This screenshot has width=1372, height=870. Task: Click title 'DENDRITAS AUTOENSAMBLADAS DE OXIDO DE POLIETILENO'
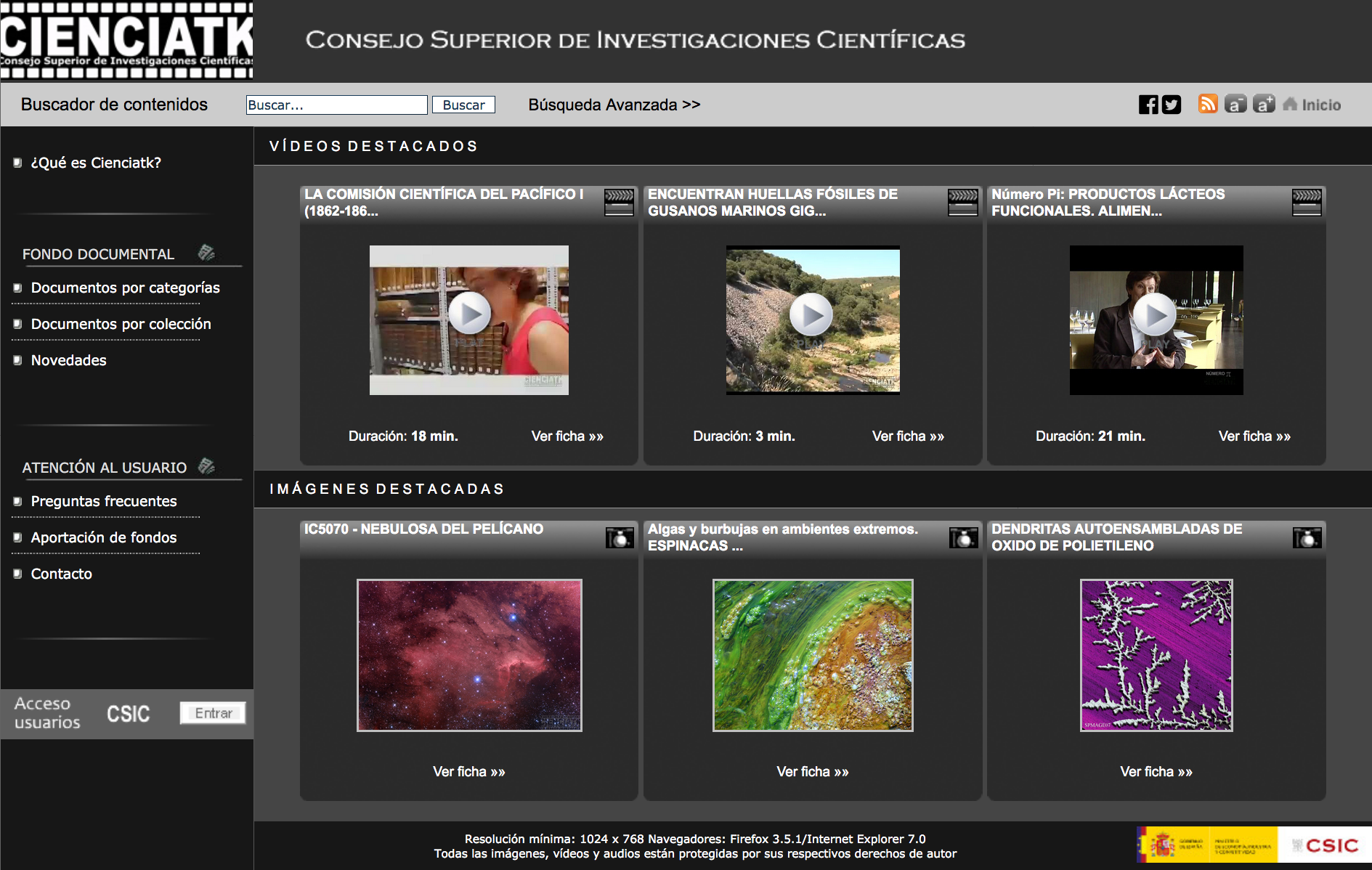click(1116, 537)
